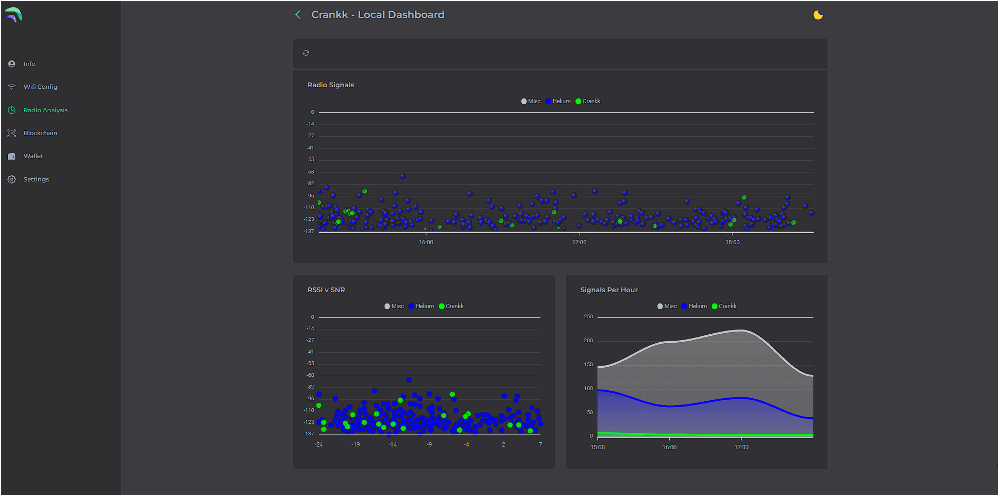Collapse the sidebar with the back chevron
This screenshot has height=496, width=998.
tap(297, 15)
